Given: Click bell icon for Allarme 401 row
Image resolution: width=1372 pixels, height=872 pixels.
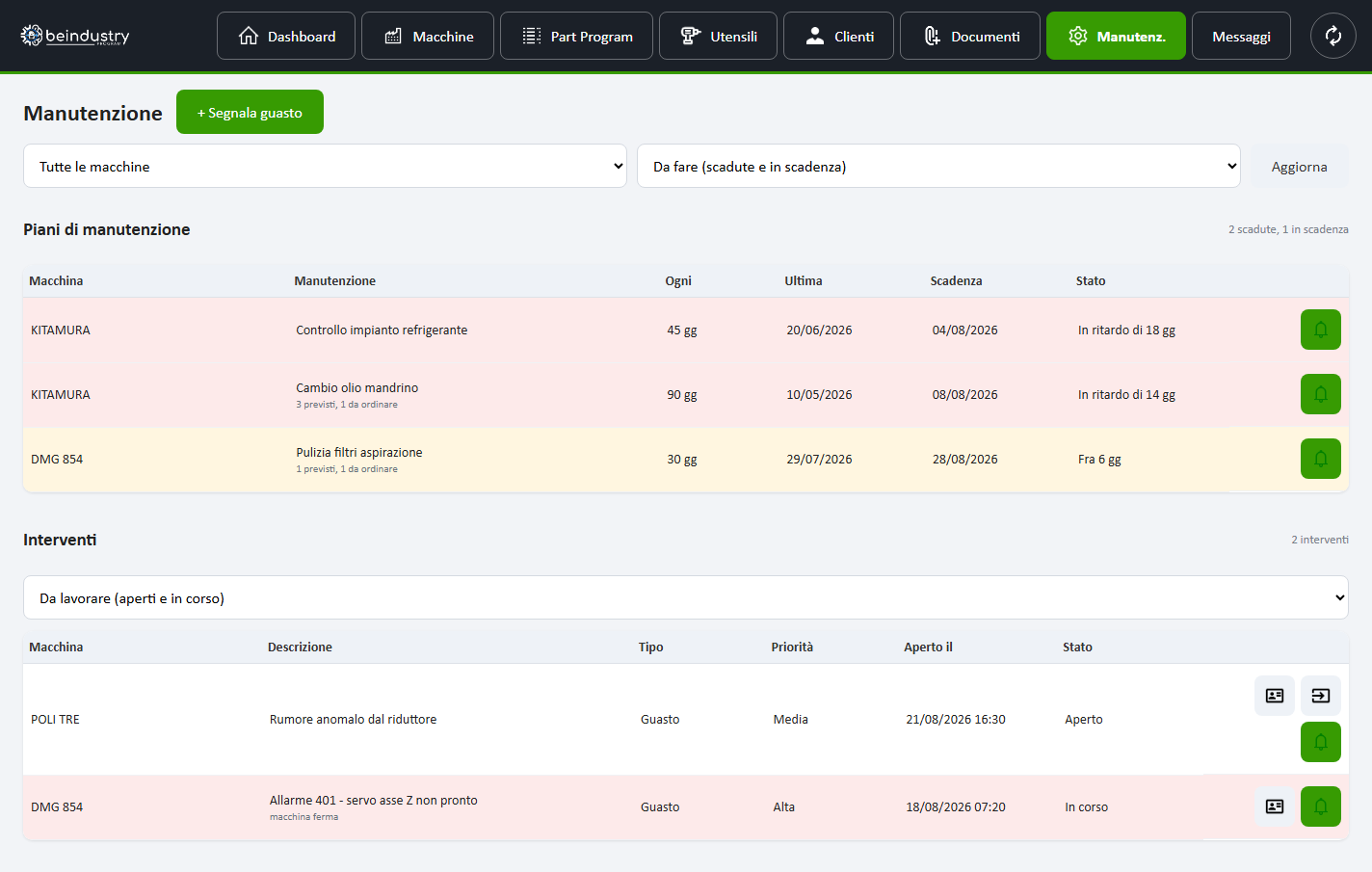Looking at the screenshot, I should [x=1321, y=806].
